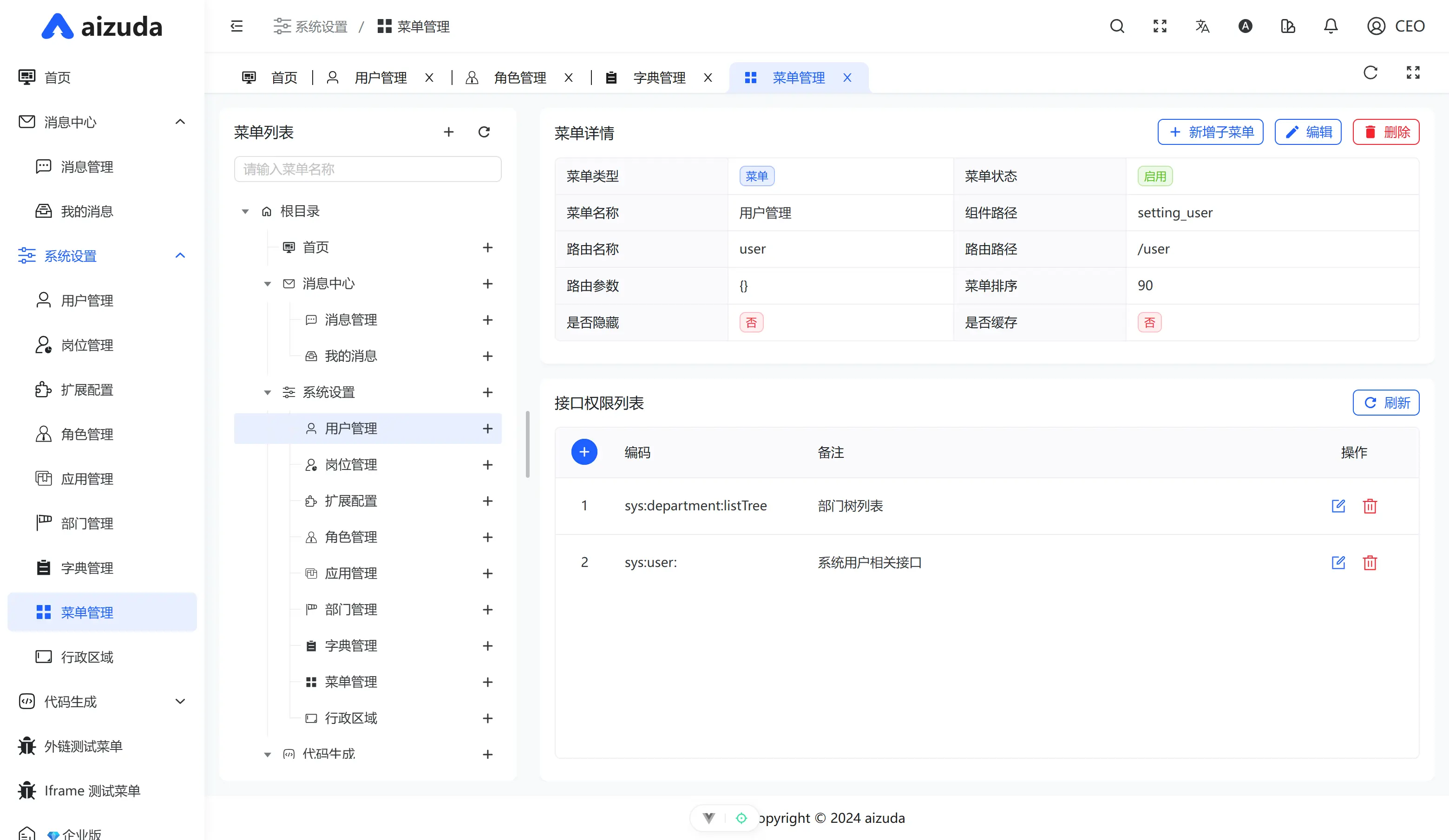Add a new interface permission row
Viewport: 1449px width, 840px height.
click(x=584, y=452)
